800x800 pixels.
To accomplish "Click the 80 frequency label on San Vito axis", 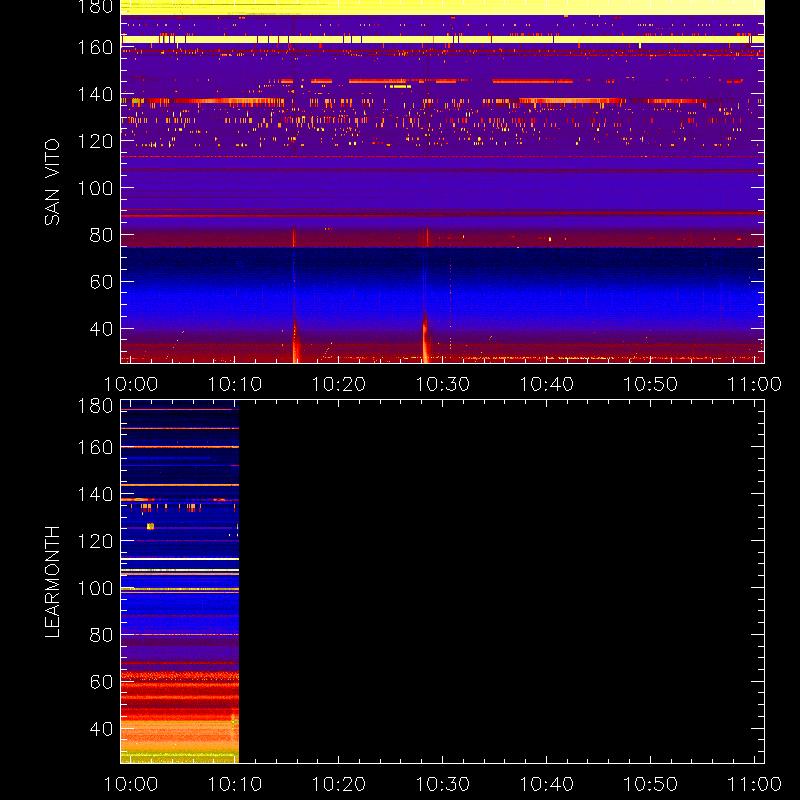I will (x=102, y=235).
